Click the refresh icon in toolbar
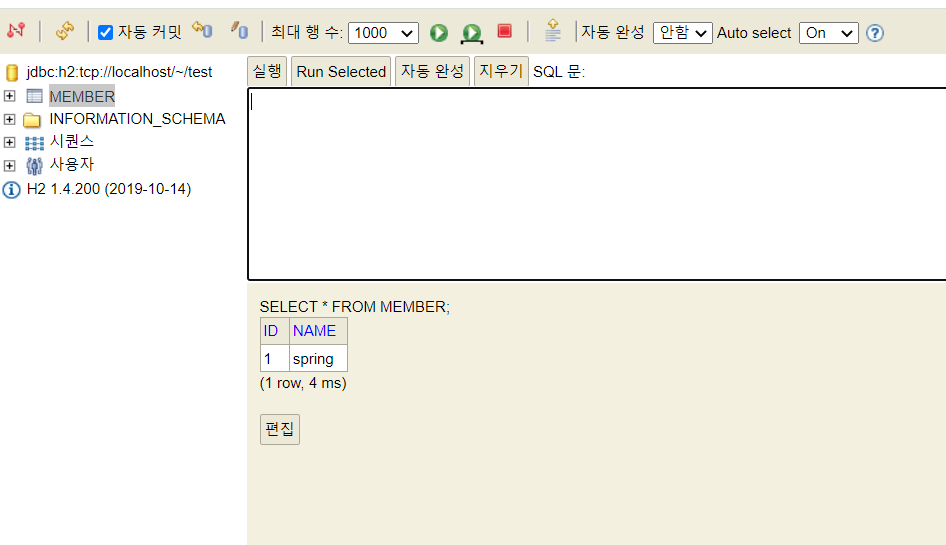946x545 pixels. coord(65,31)
